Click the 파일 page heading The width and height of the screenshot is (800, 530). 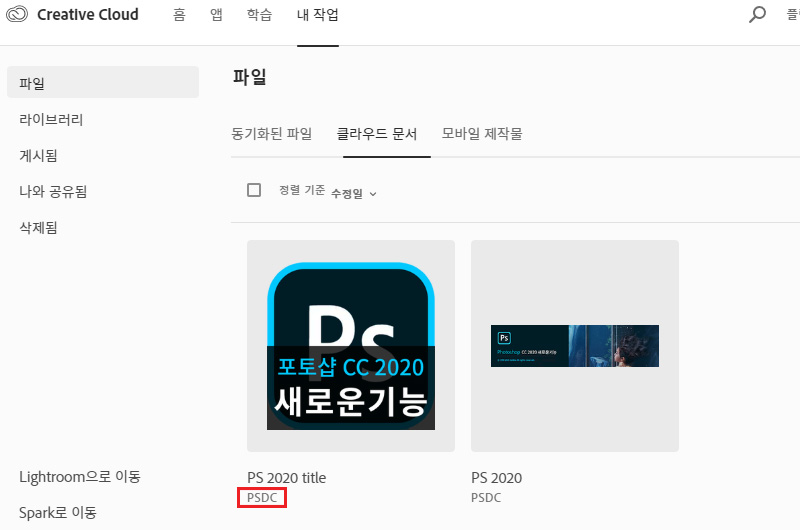[x=249, y=77]
